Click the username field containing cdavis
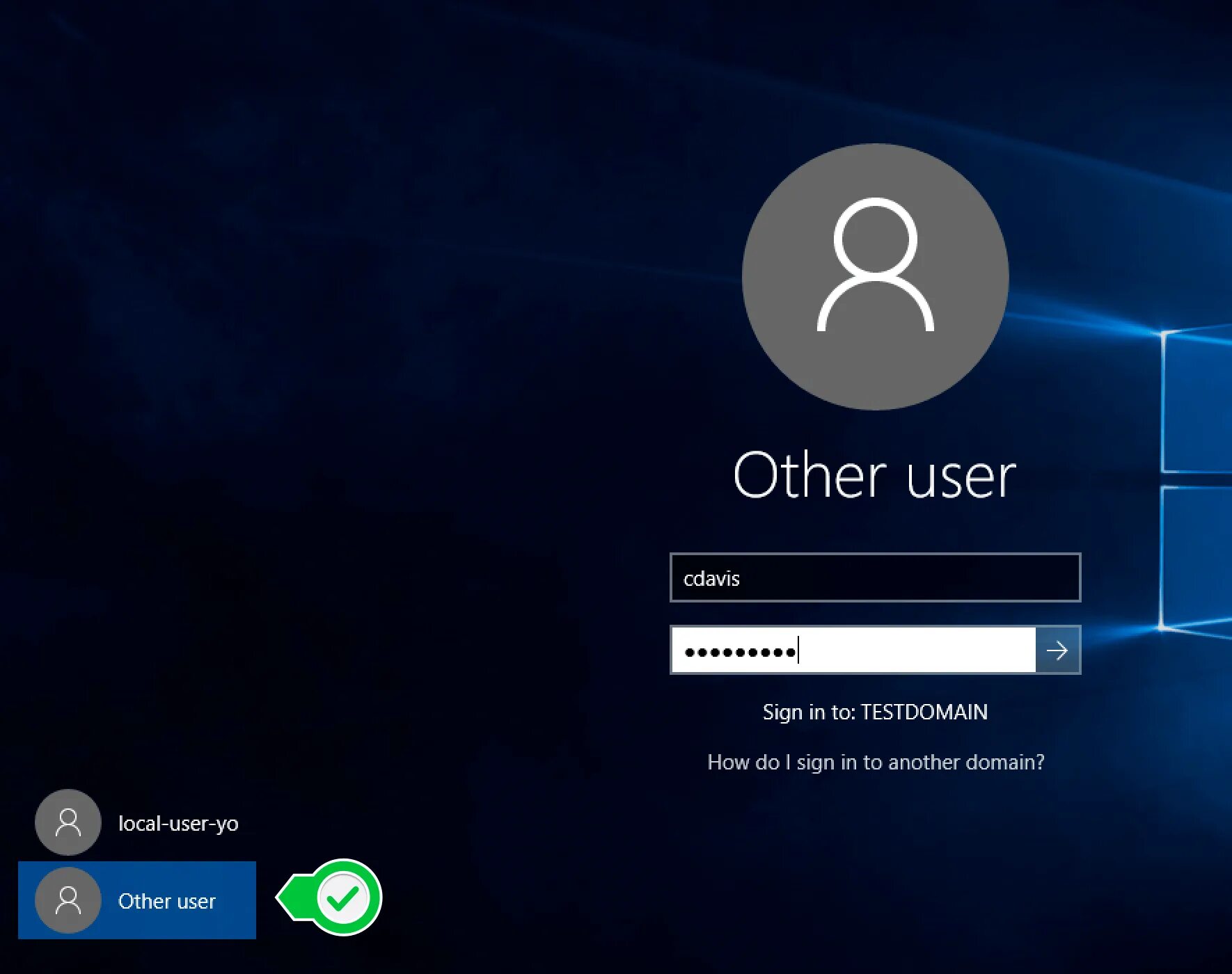Screen dimensions: 1232x974 [875, 577]
